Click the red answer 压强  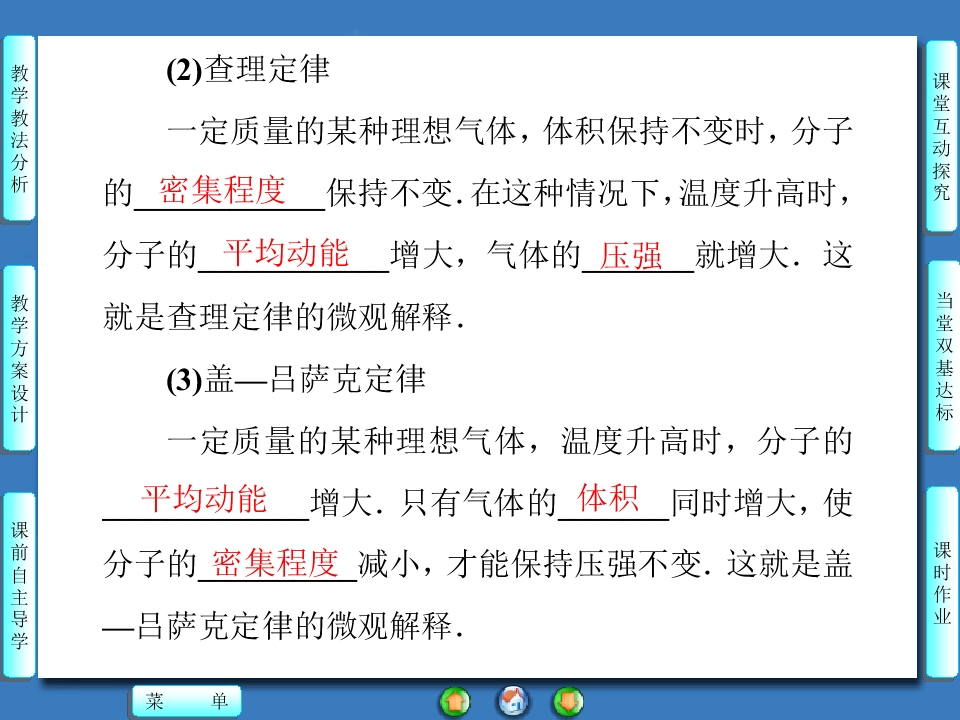click(631, 257)
